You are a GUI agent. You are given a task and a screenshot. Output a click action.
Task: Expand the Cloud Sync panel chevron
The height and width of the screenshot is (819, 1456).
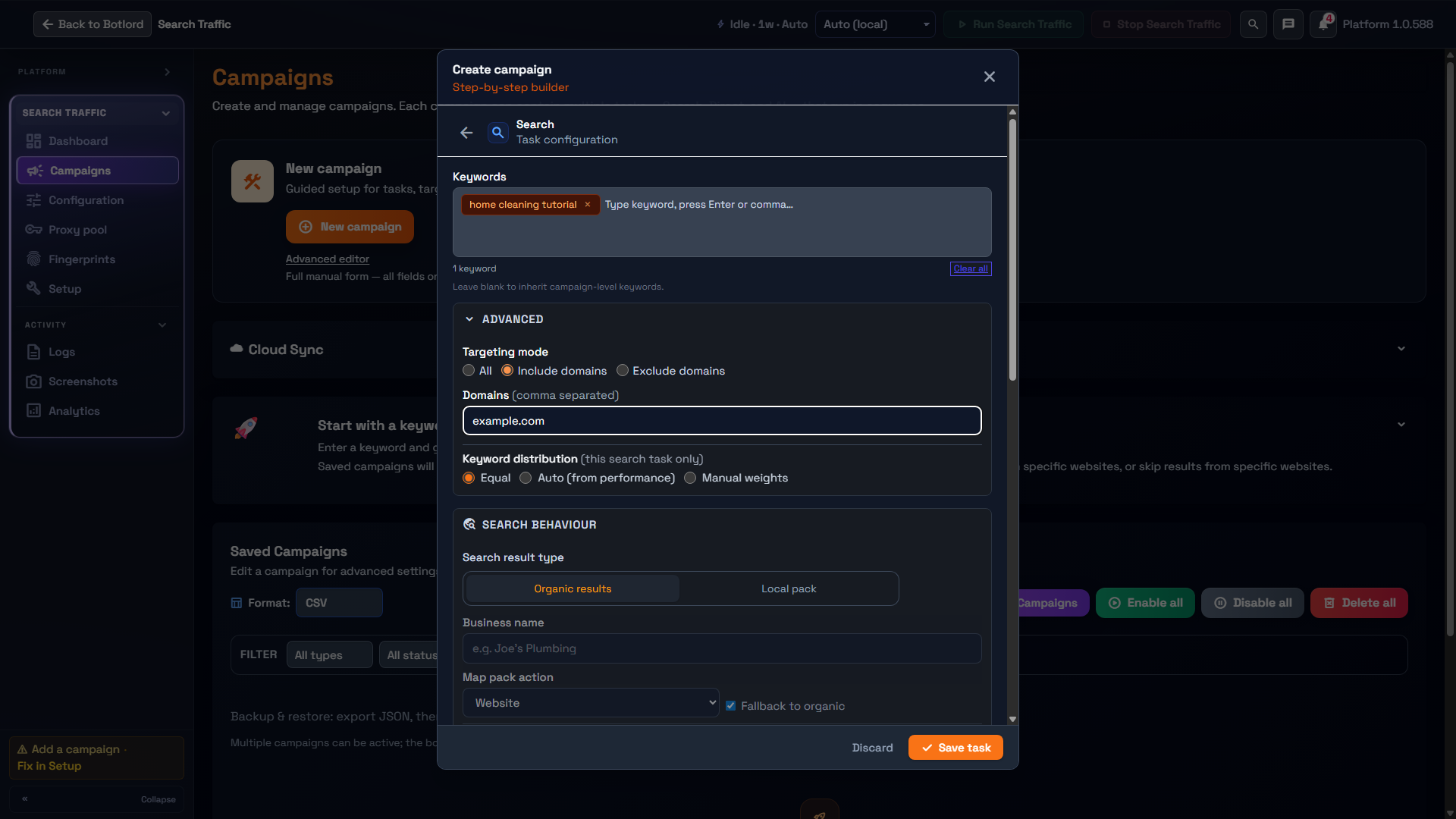[1401, 349]
